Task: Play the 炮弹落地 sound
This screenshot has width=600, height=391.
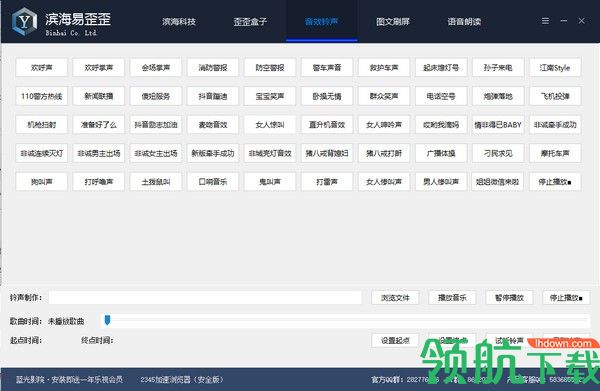Action: coord(498,96)
